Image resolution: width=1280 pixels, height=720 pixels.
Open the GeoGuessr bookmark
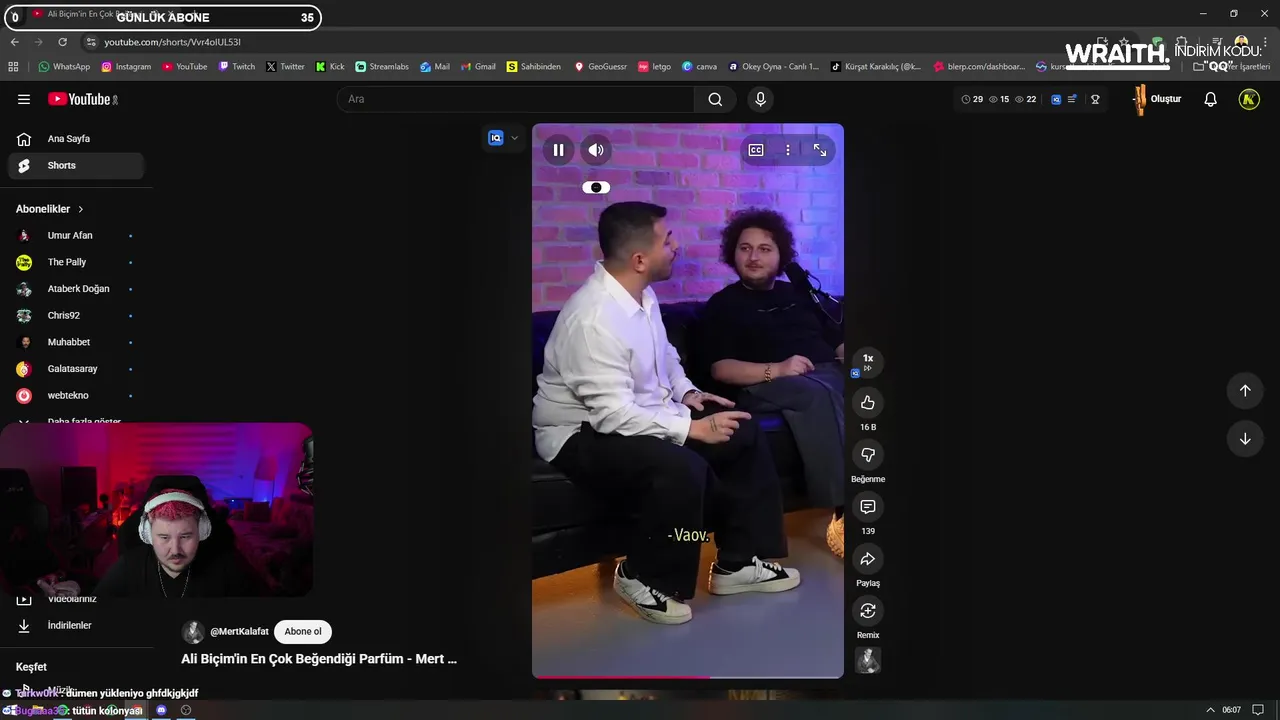pos(600,67)
